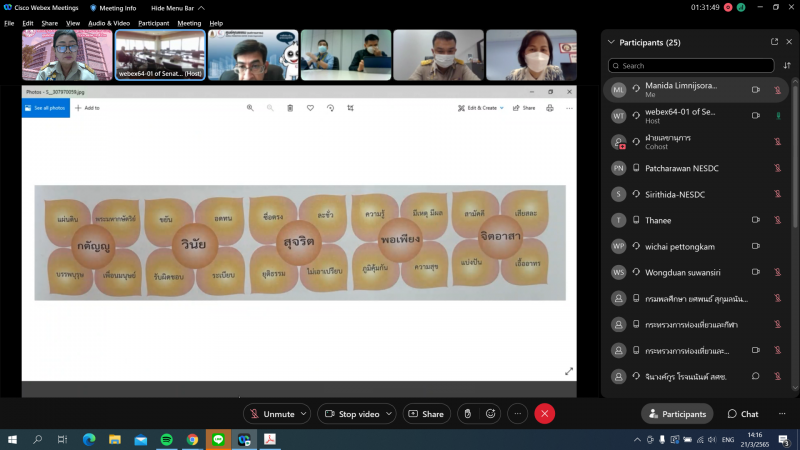Click recording indicator in title bar
The image size is (800, 450).
[x=728, y=8]
